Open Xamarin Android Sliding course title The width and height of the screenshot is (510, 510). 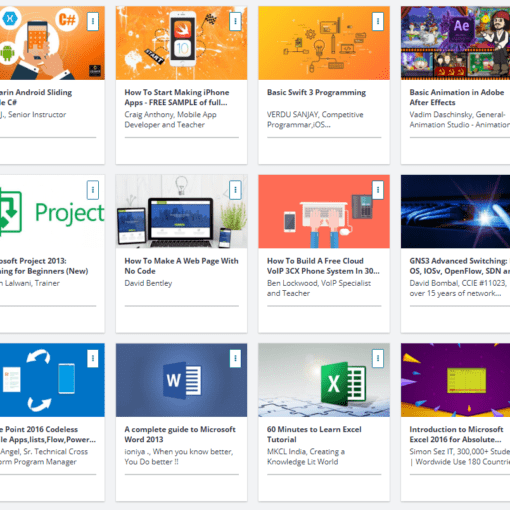[36, 97]
